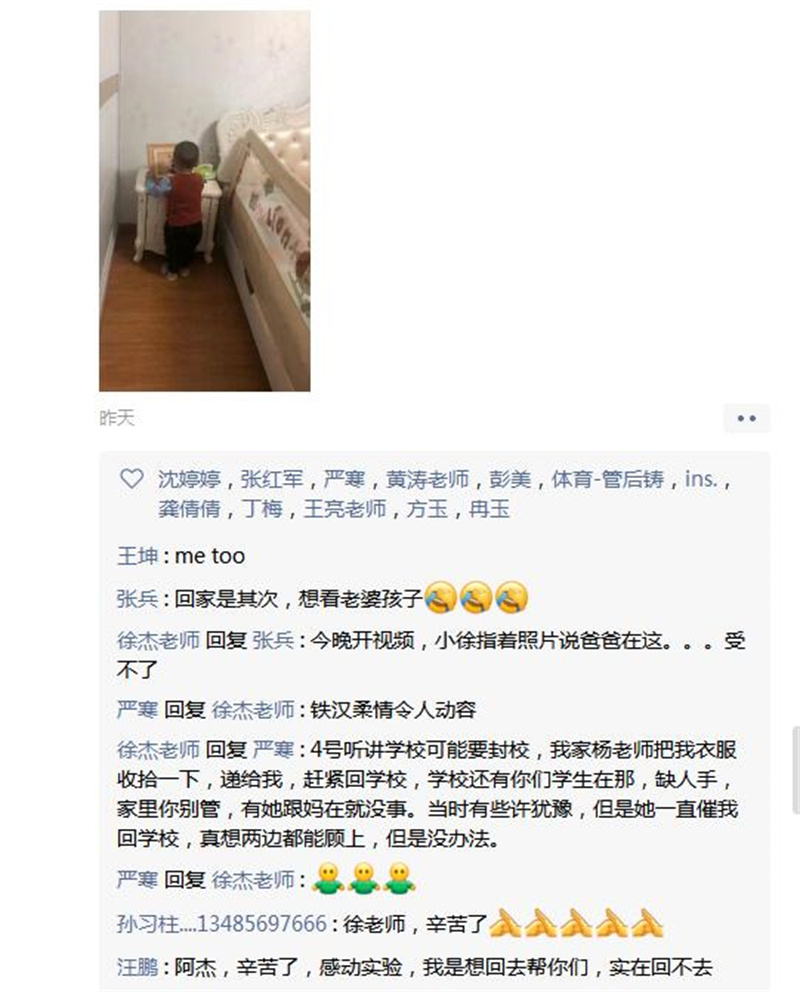Select 黄涛老师 in the likes list
This screenshot has height=992, width=800.
[428, 480]
